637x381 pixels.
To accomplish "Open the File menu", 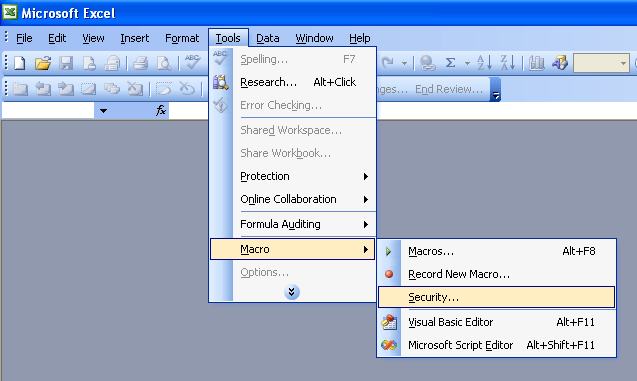I will click(24, 38).
